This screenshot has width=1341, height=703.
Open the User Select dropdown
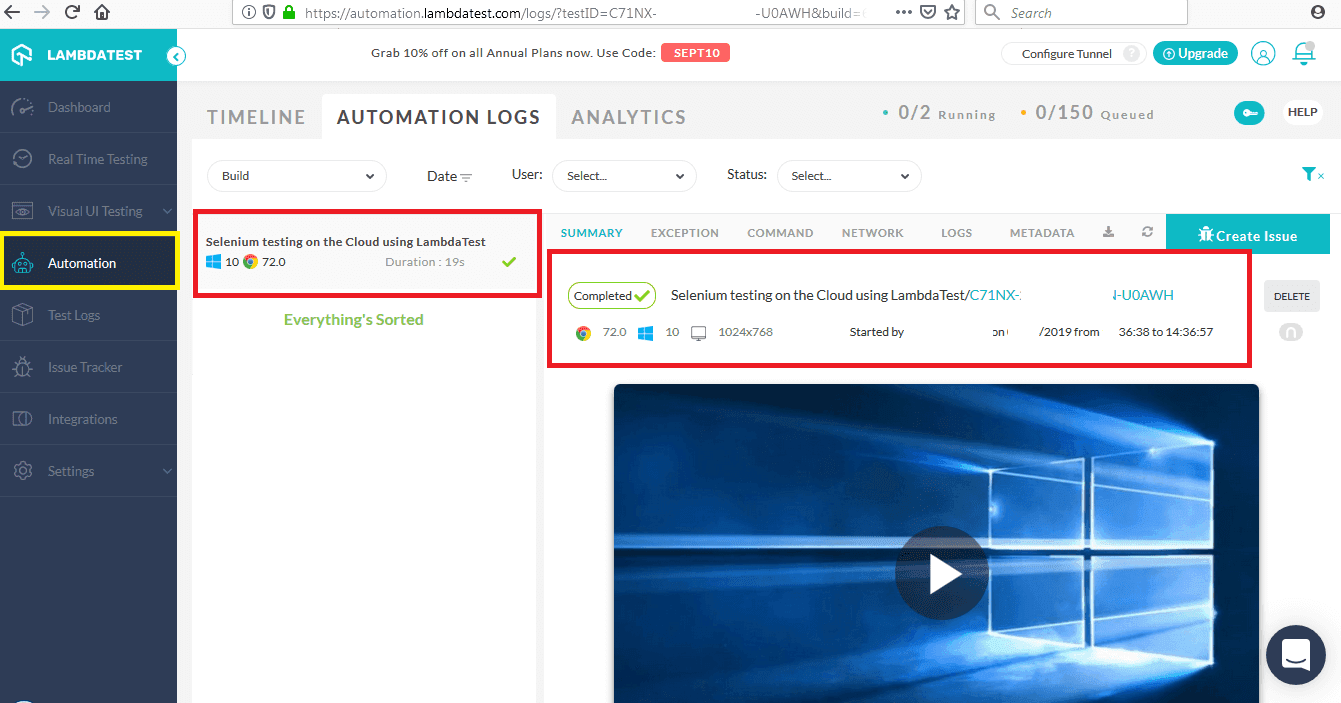click(x=624, y=175)
